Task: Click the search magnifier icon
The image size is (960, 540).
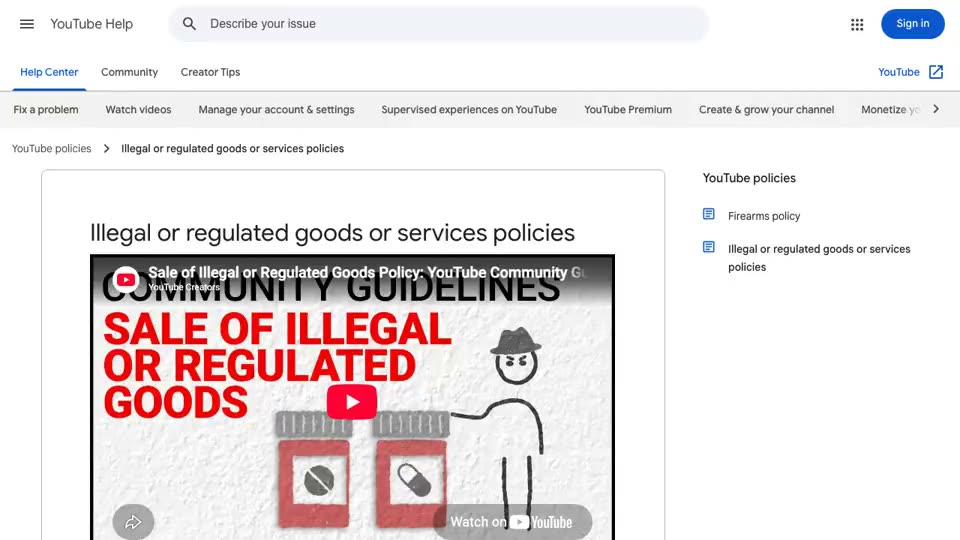Action: point(189,24)
